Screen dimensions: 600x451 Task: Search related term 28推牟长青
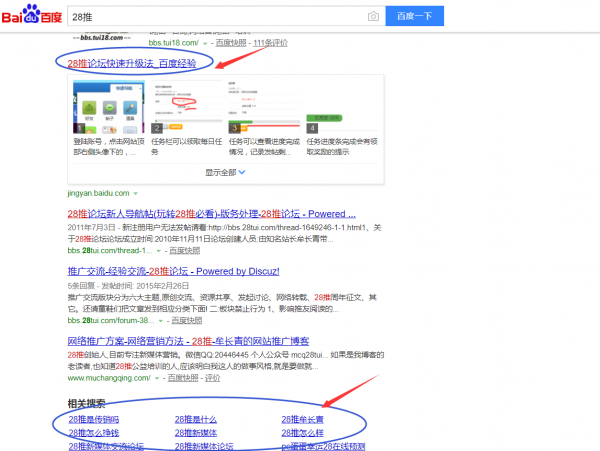tap(302, 419)
